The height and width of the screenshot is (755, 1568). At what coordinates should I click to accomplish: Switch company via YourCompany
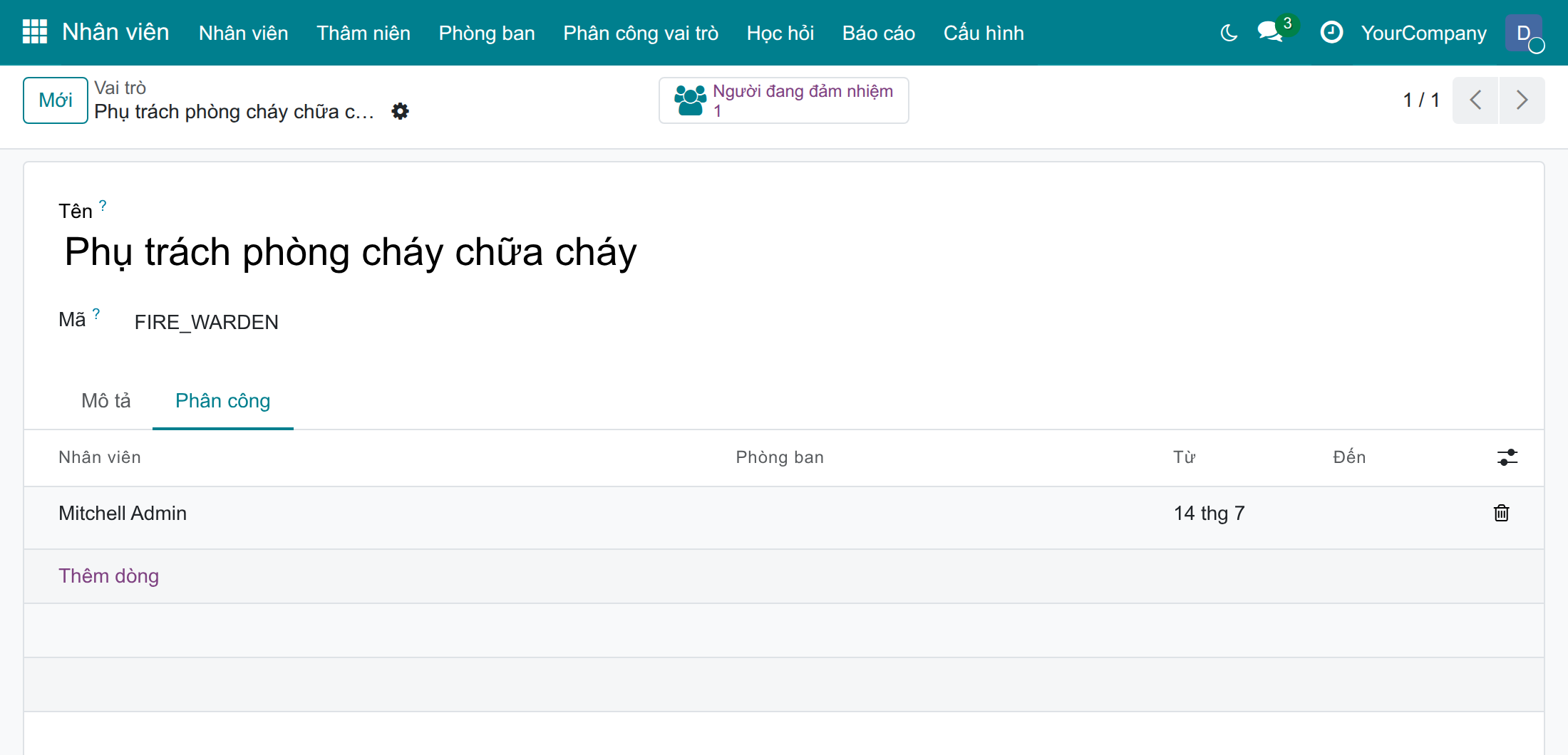coord(1424,33)
